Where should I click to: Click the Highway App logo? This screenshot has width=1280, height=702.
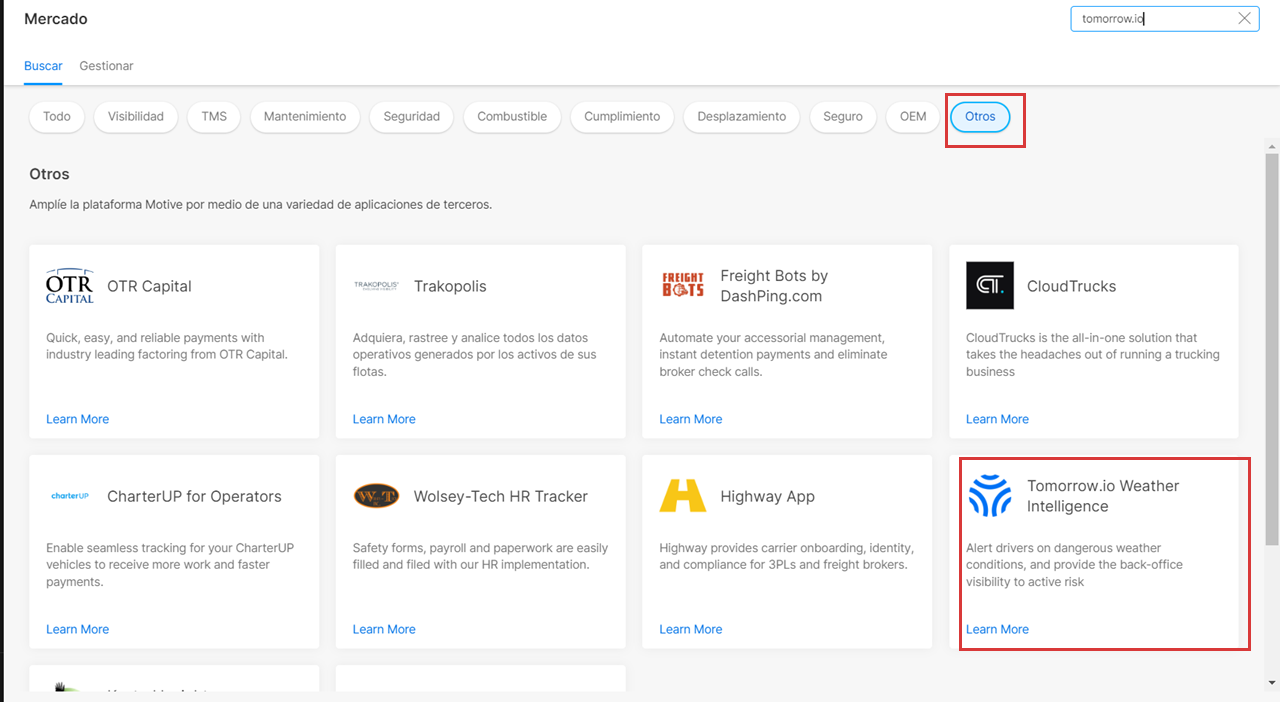[683, 496]
